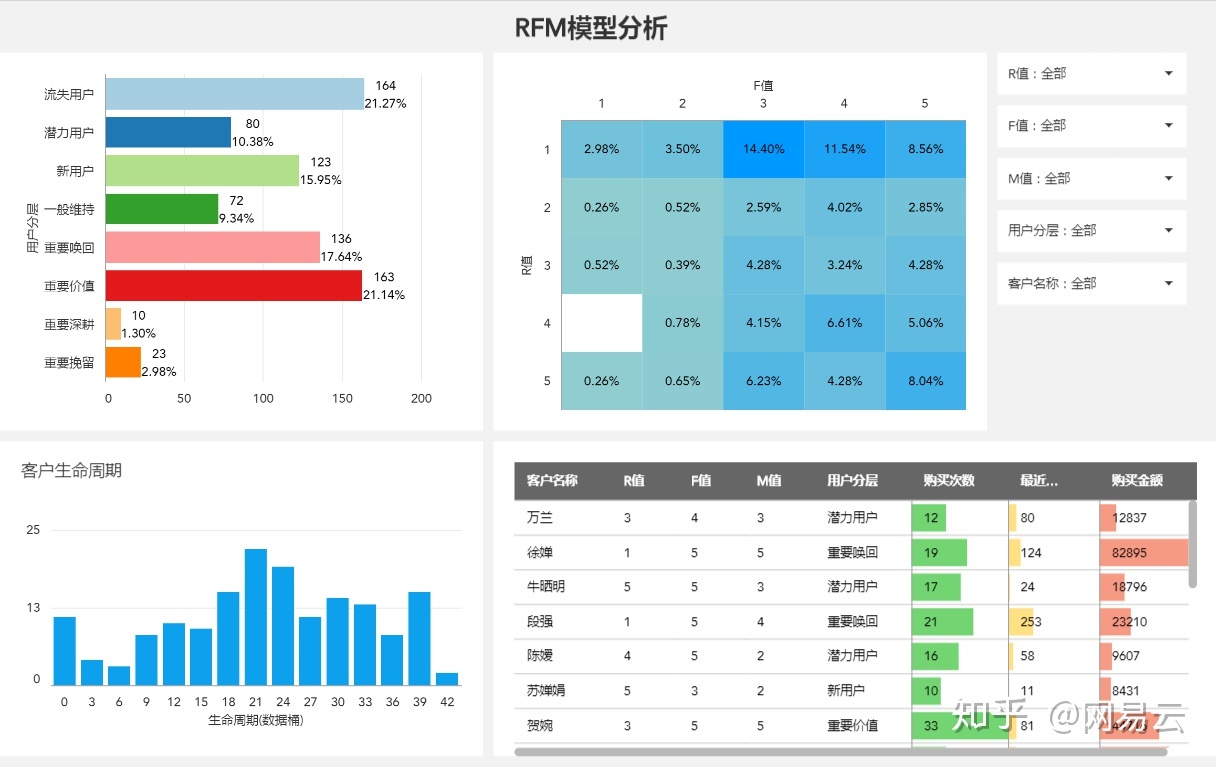Click the dropdown arrow beside R值 filter
Viewport: 1216px width, 767px height.
click(x=1168, y=73)
